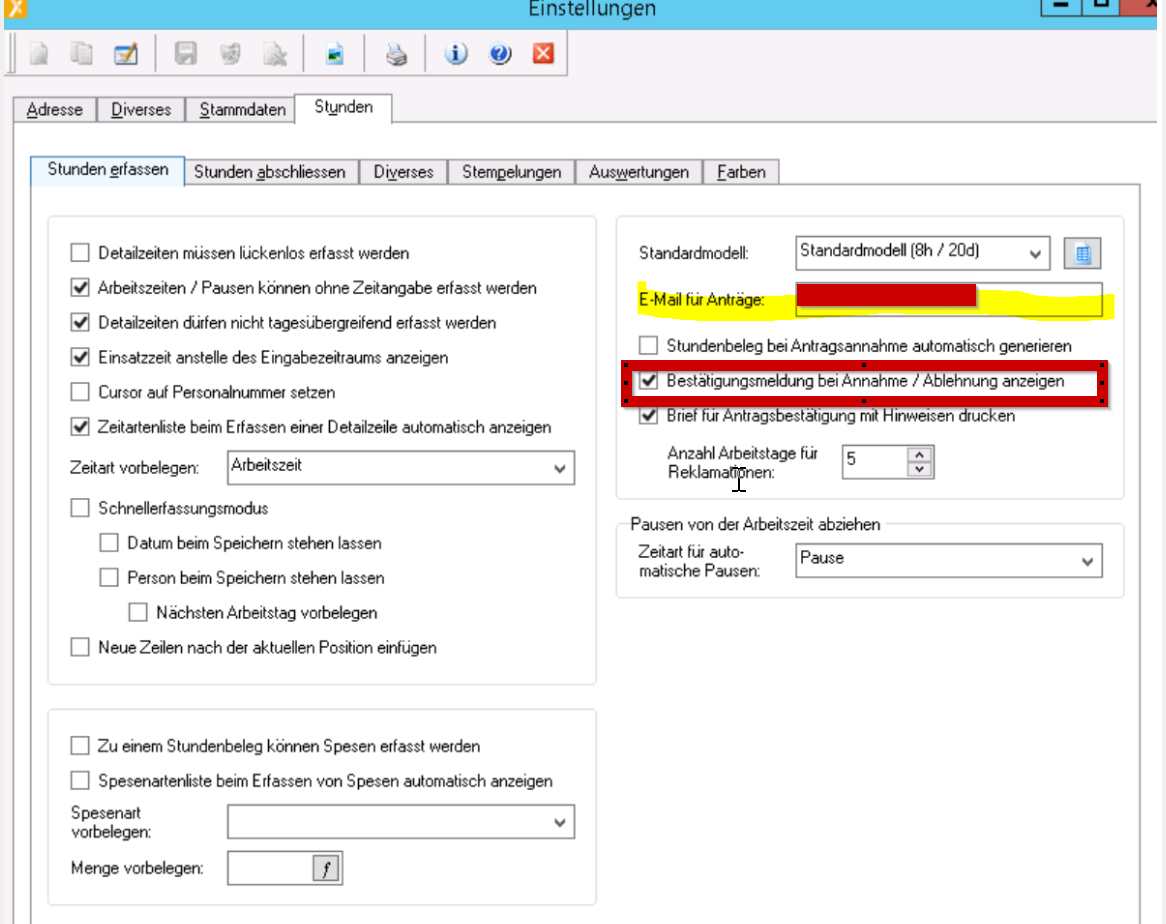
Task: Open the Standardmodell table icon button
Action: [x=1081, y=254]
